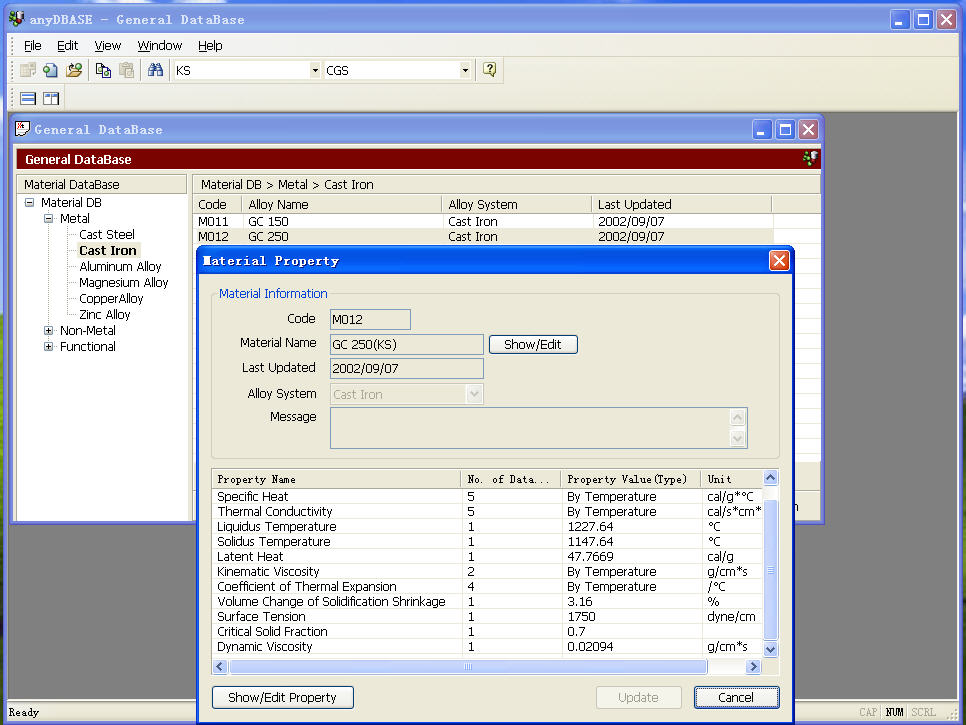This screenshot has width=966, height=725.
Task: Open the View menu
Action: pos(107,46)
